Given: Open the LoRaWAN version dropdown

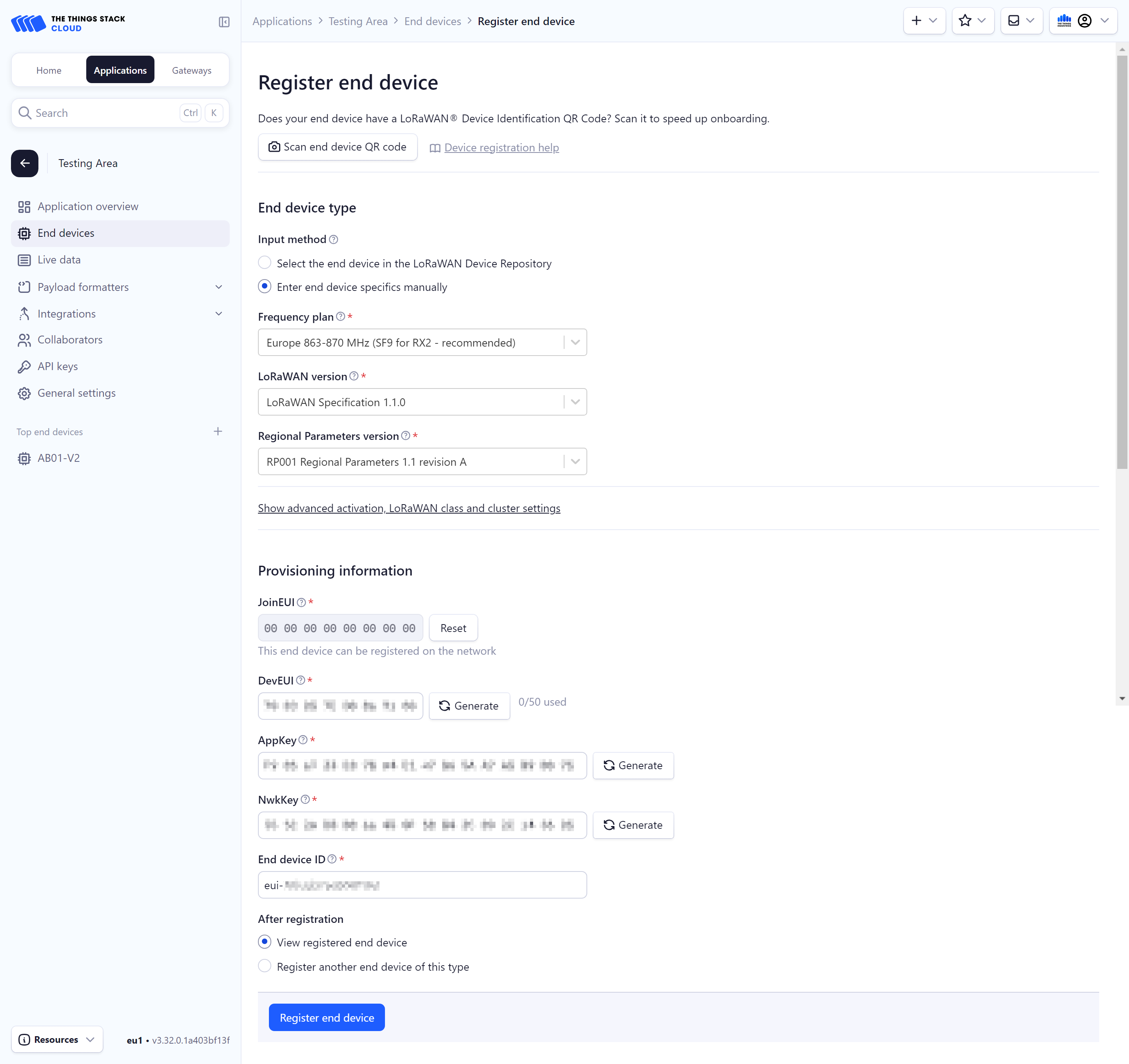Looking at the screenshot, I should coord(575,401).
